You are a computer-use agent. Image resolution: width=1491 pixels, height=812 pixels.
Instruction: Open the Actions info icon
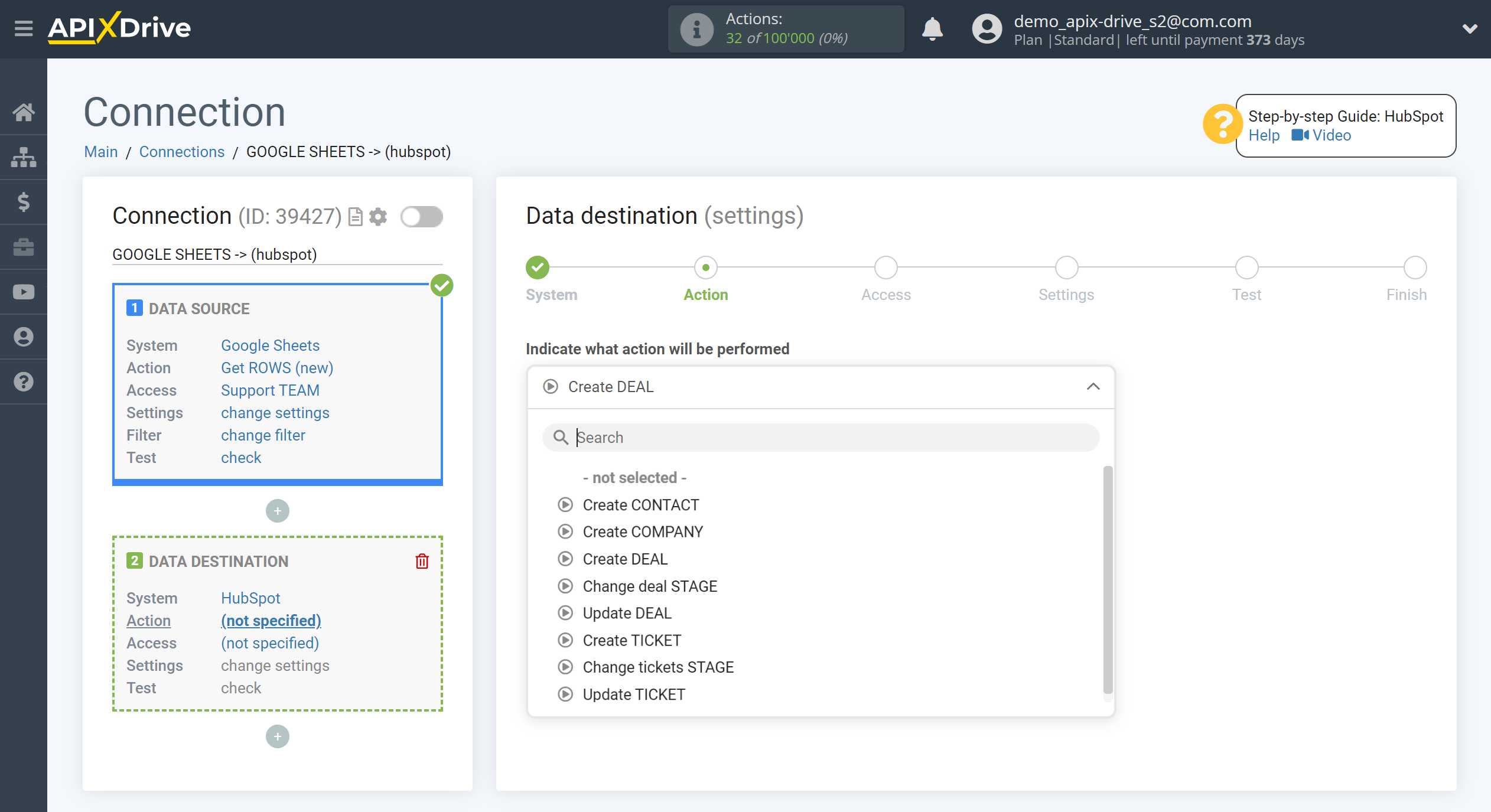pos(696,29)
